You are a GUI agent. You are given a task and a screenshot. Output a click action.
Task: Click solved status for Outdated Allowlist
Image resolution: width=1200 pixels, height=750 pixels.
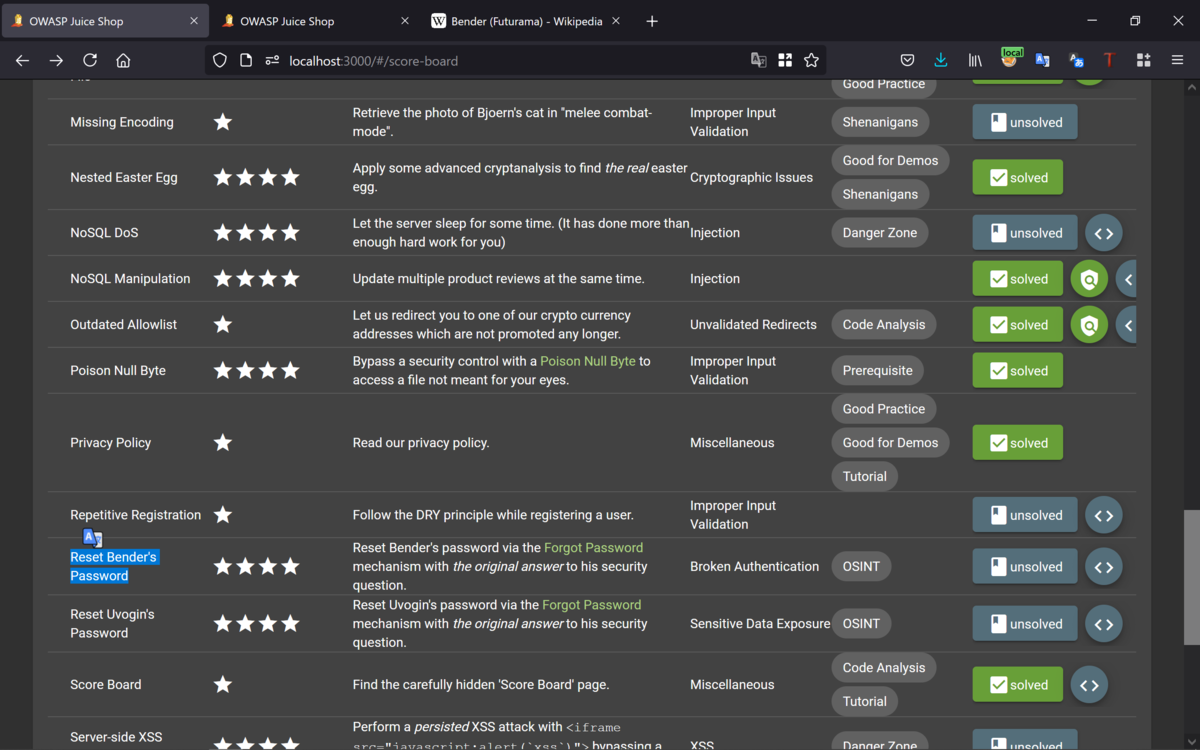(x=1018, y=325)
